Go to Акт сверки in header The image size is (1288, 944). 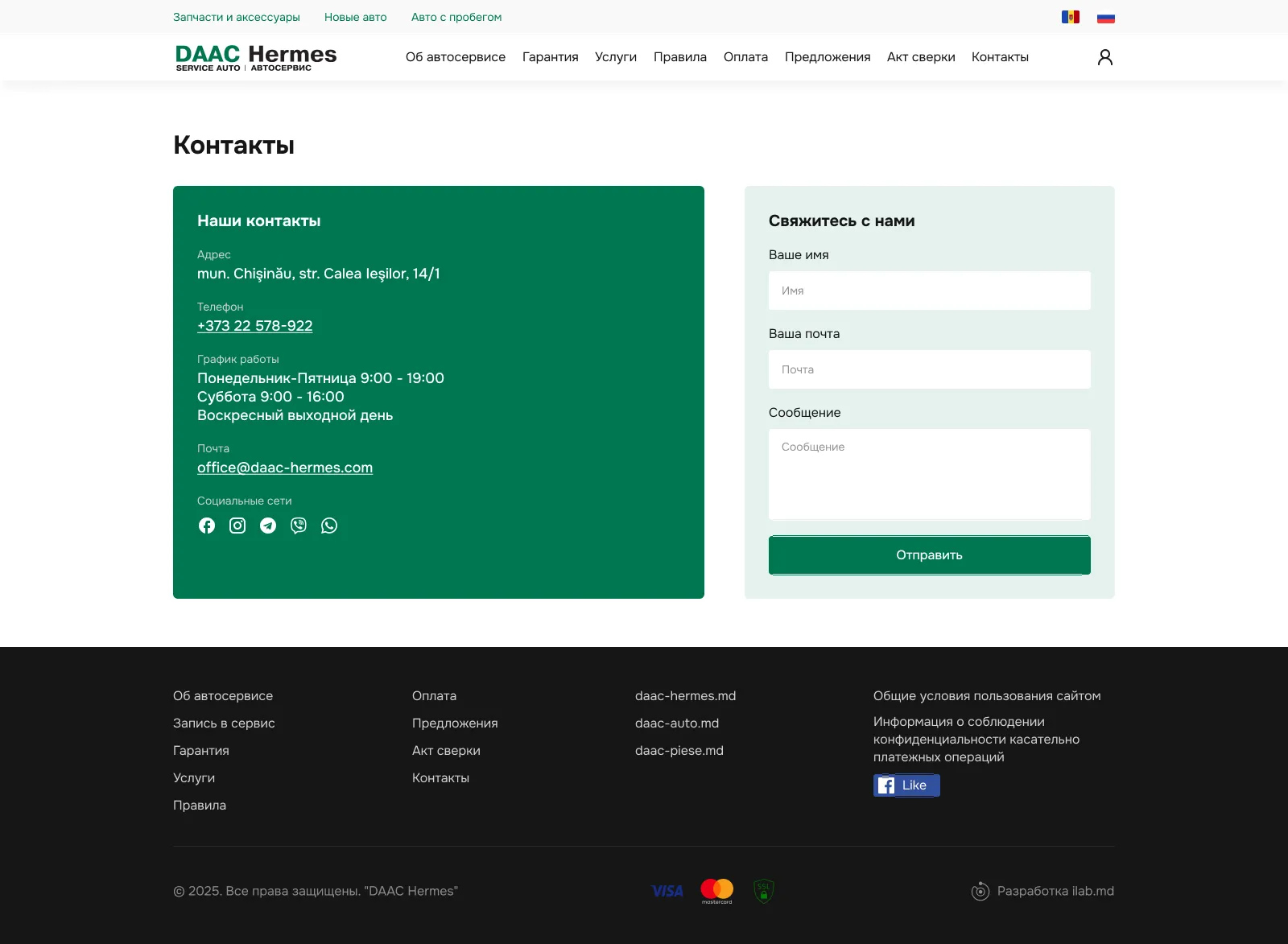(921, 57)
